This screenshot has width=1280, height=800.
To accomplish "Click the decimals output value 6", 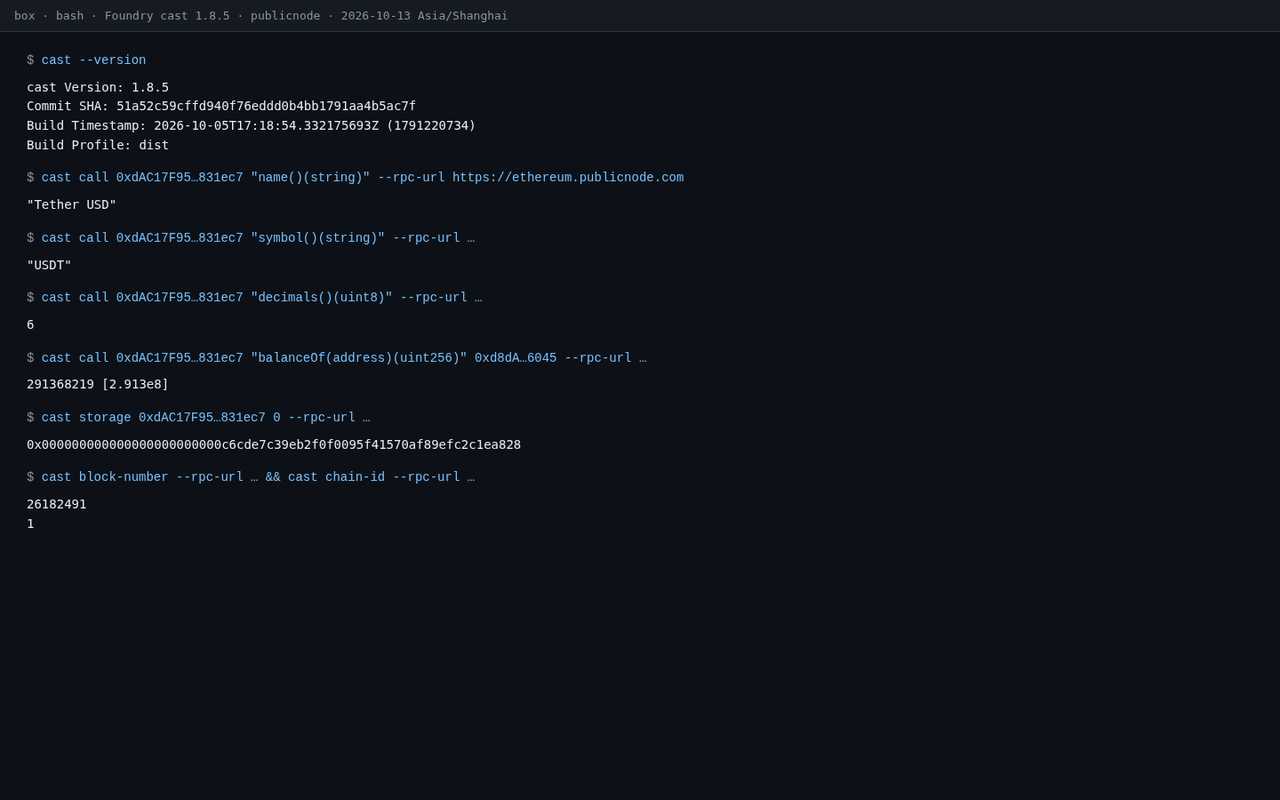I will pos(30,325).
